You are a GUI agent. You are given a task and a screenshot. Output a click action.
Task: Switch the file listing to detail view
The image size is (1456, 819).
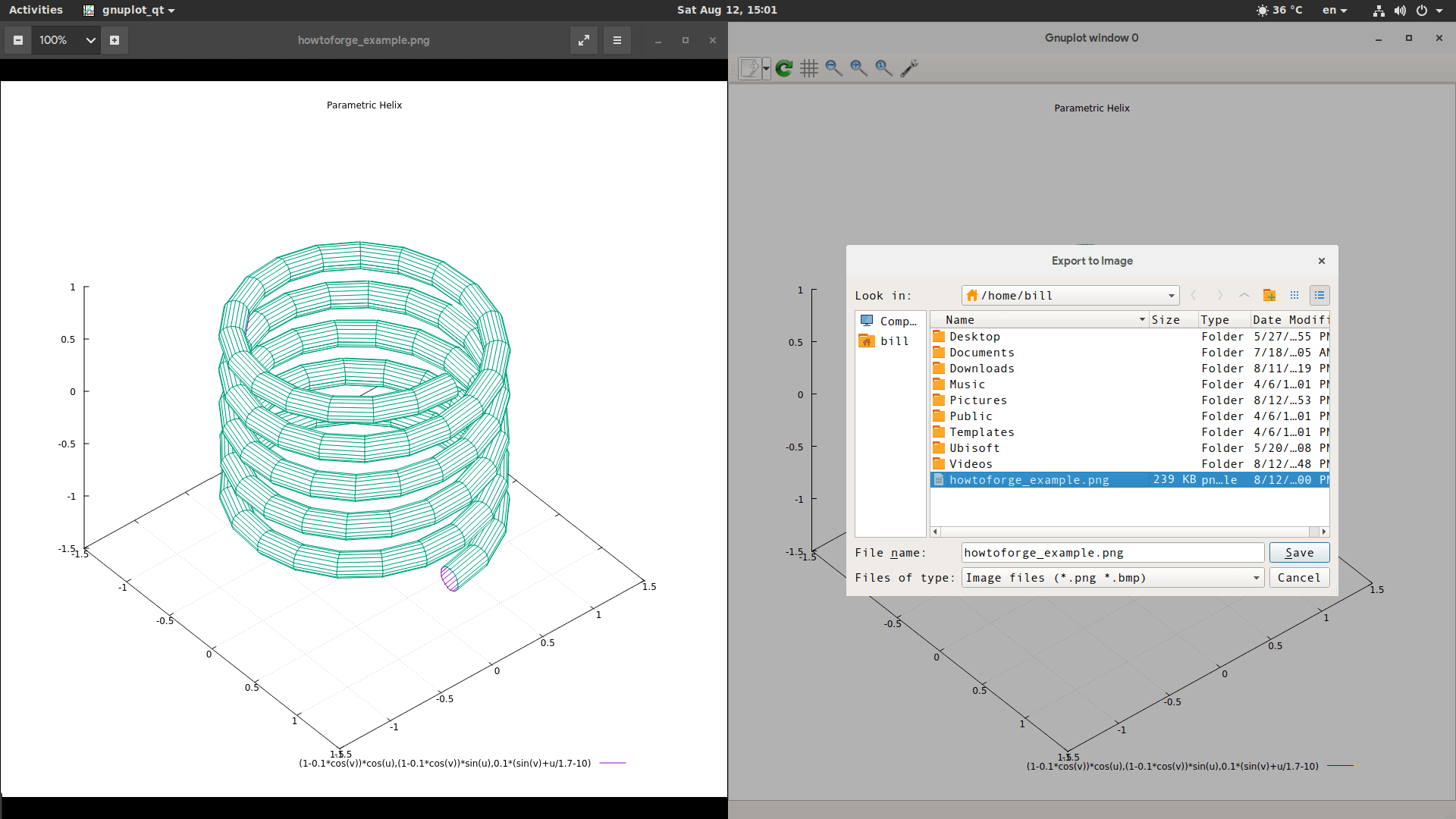[1319, 296]
